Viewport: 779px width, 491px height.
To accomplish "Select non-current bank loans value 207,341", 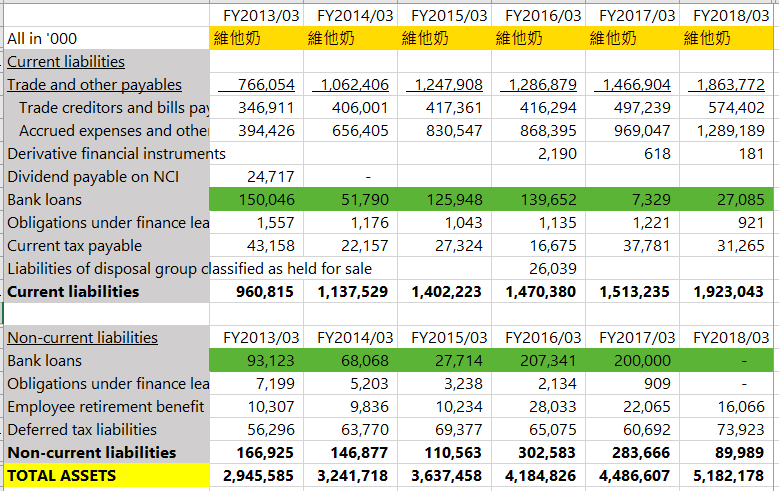I will point(539,360).
